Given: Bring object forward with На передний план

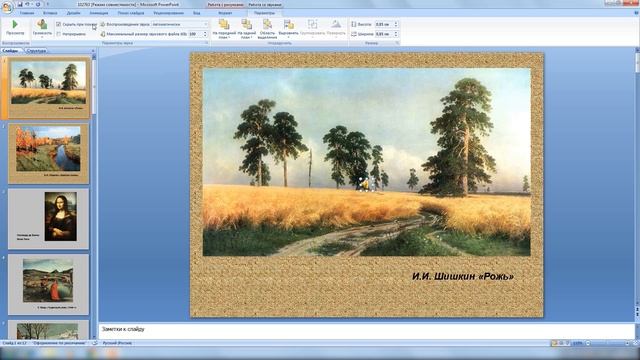Looking at the screenshot, I should click(x=224, y=29).
